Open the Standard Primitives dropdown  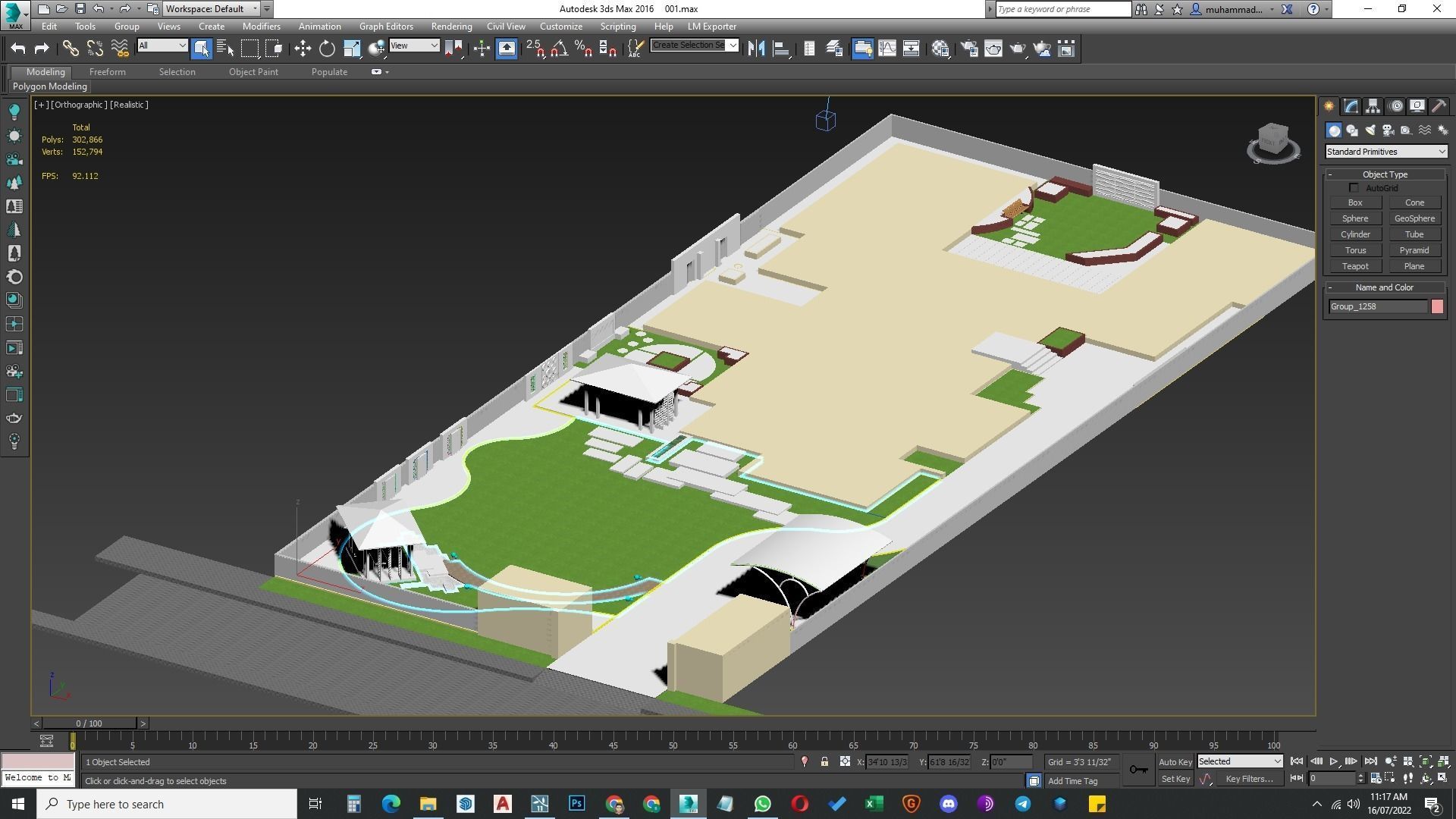(x=1385, y=152)
